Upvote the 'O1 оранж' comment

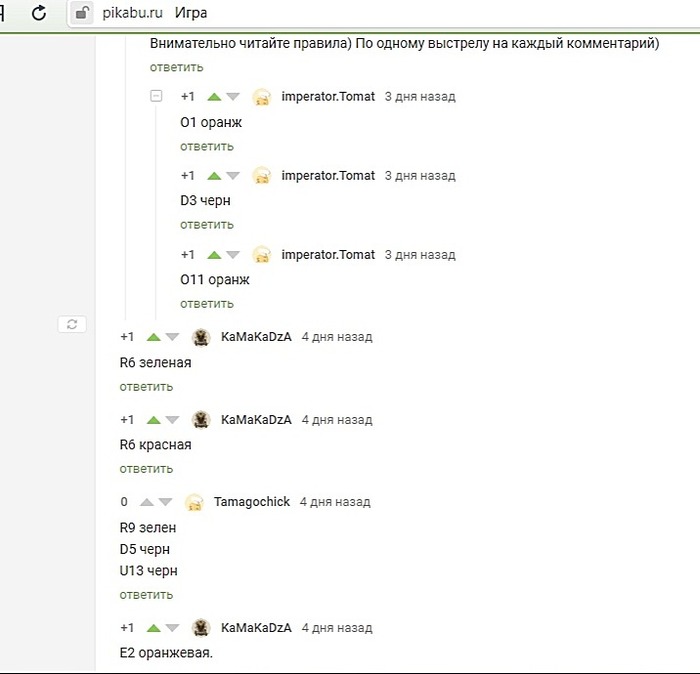click(214, 97)
